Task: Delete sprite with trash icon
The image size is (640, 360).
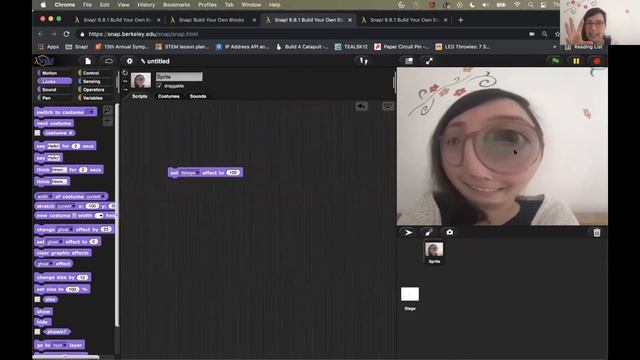Action: [597, 233]
